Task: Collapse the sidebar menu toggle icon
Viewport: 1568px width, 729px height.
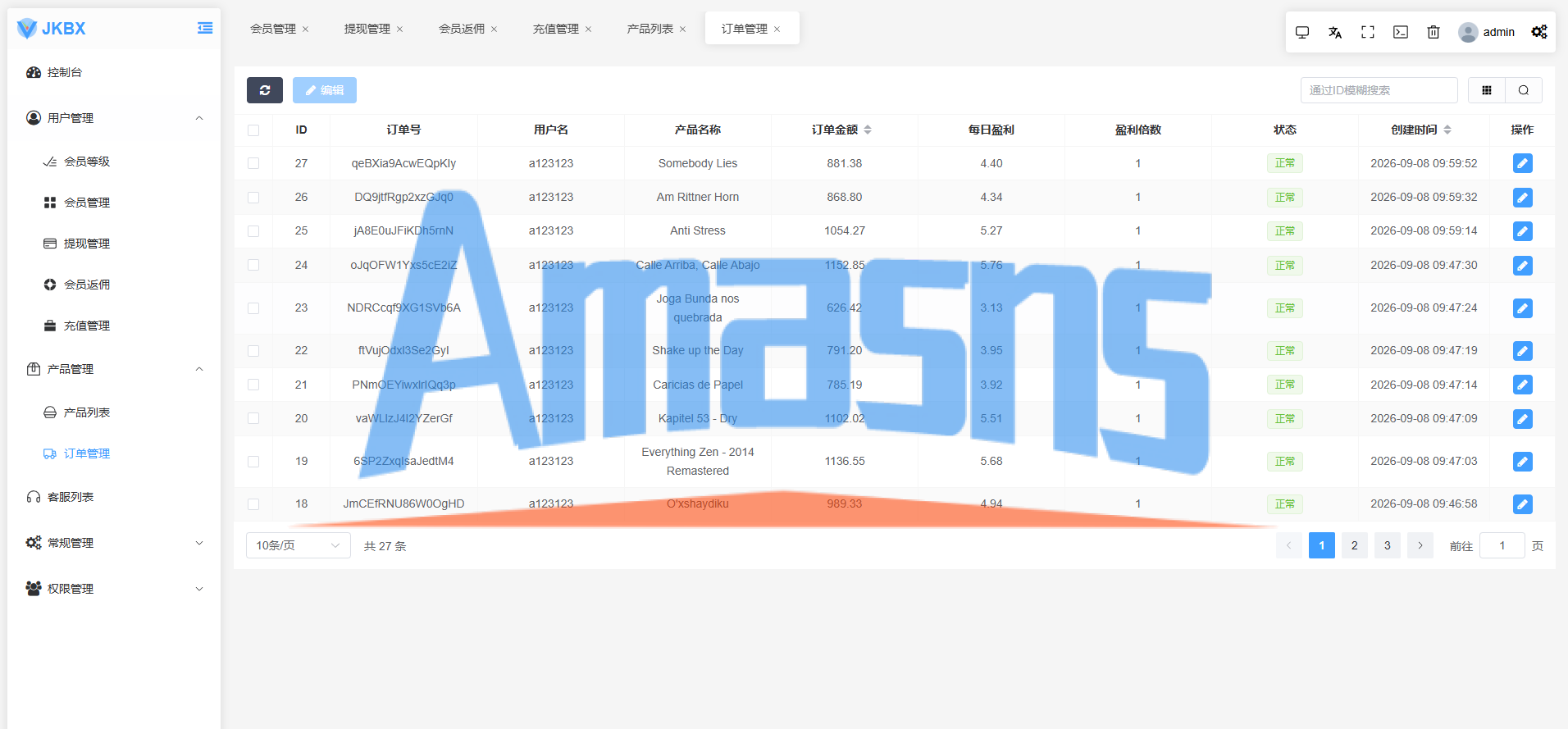Action: click(205, 29)
